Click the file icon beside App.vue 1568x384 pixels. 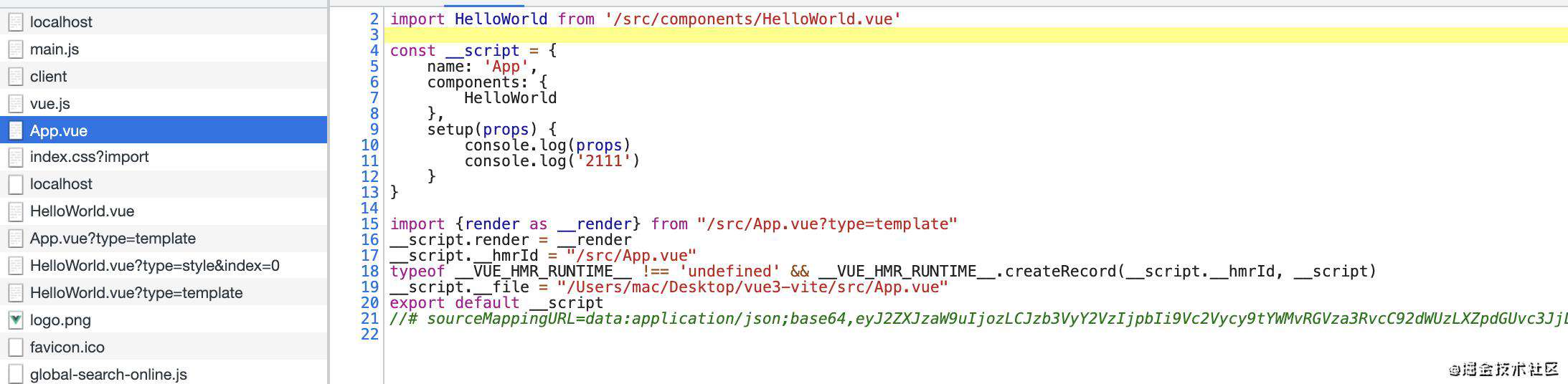tap(15, 130)
